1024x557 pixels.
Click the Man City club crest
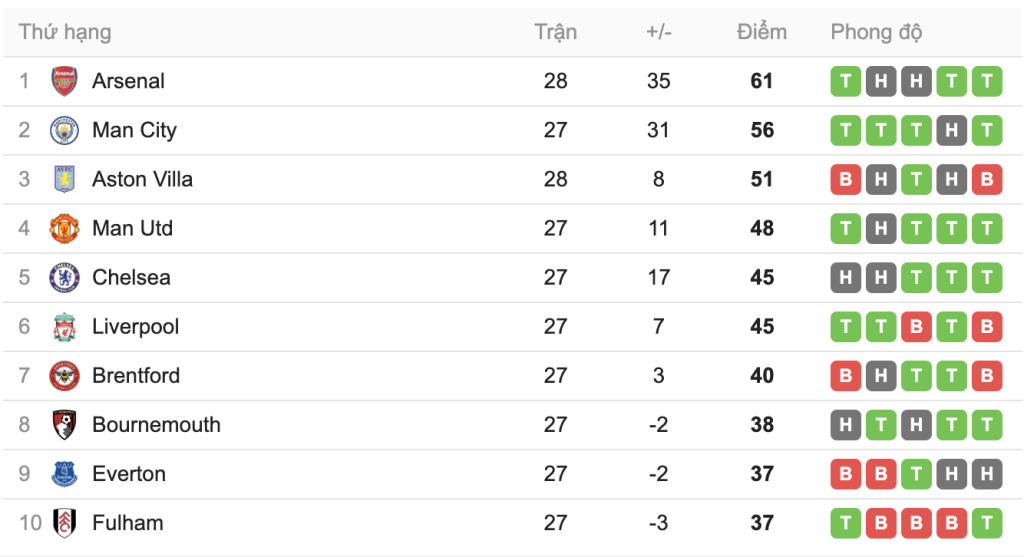64,130
